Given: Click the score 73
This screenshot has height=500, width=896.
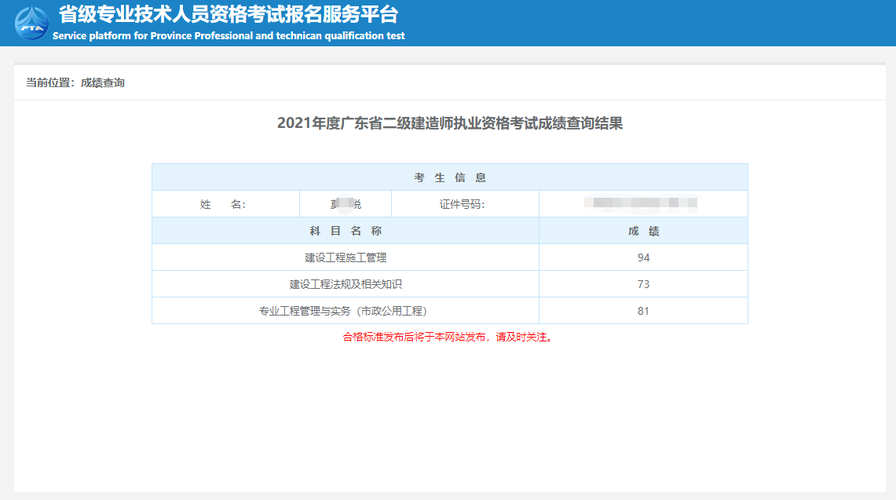Looking at the screenshot, I should click(643, 284).
